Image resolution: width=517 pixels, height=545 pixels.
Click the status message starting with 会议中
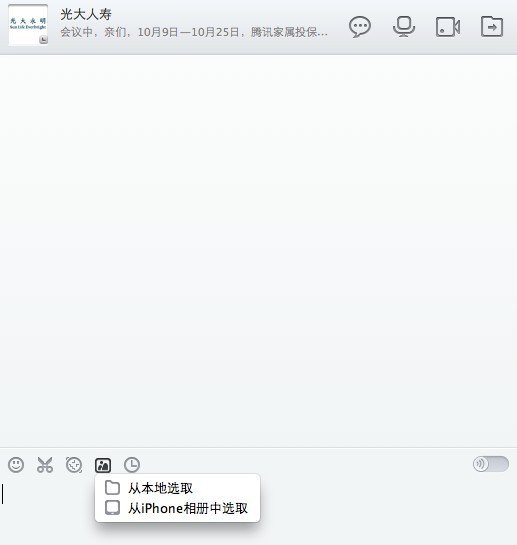[x=194, y=32]
